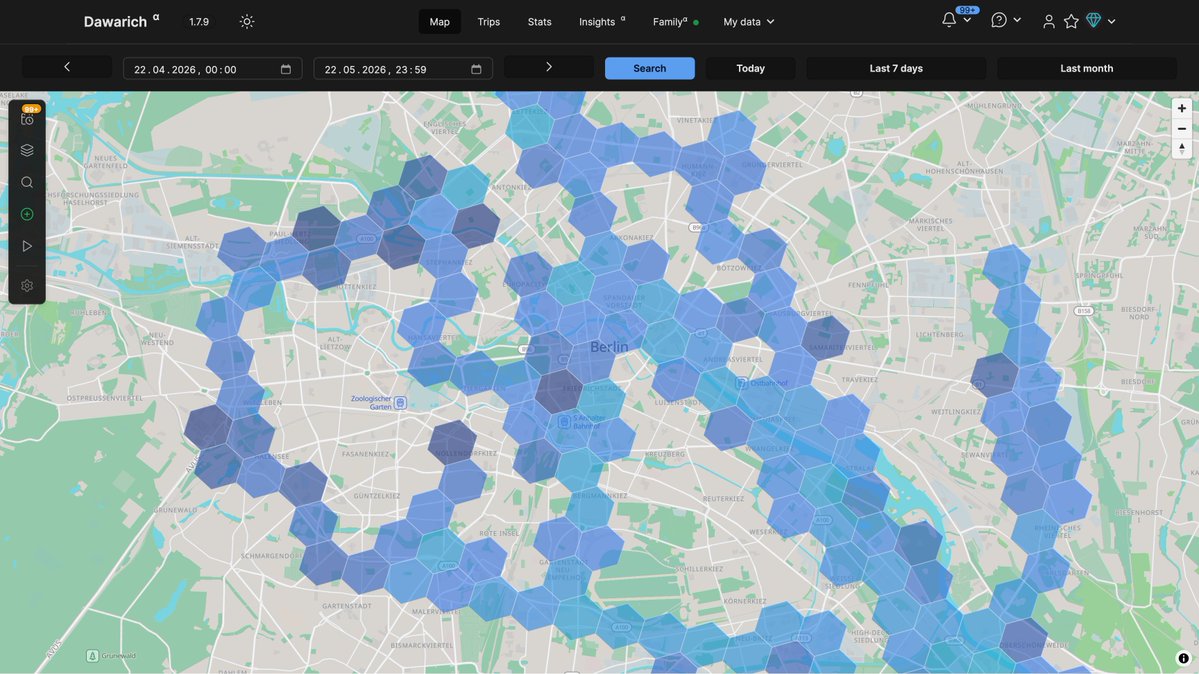The height and width of the screenshot is (674, 1199).
Task: Click version number 1.7.9
Action: pos(199,21)
